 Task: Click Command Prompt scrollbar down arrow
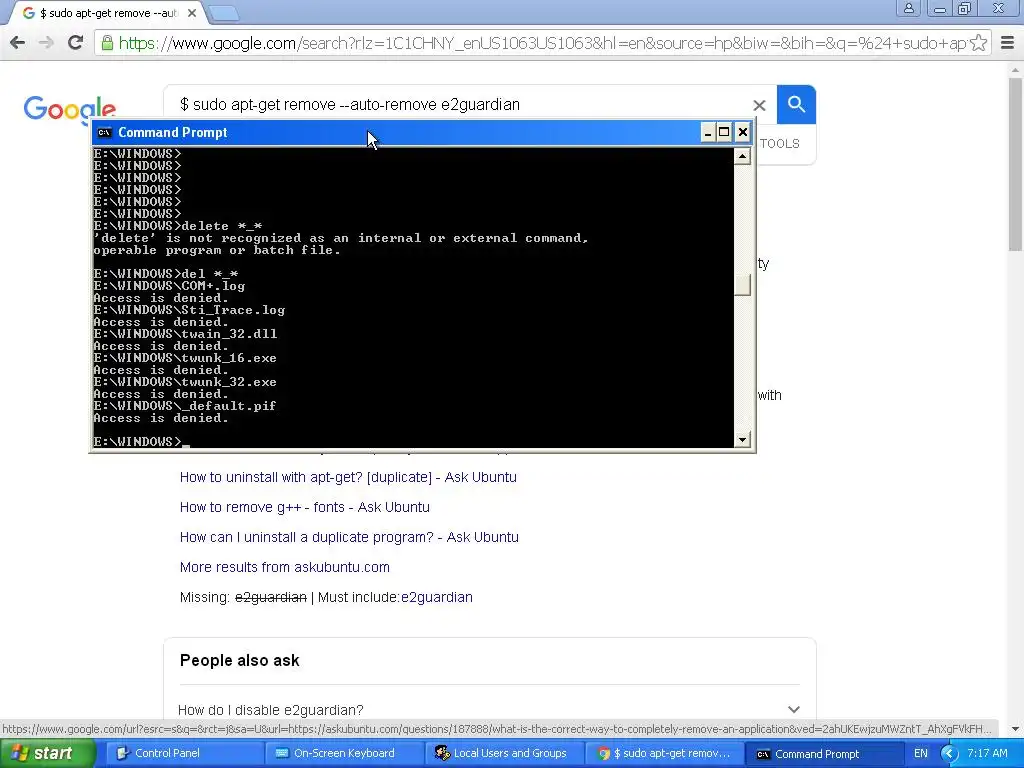pyautogui.click(x=742, y=440)
